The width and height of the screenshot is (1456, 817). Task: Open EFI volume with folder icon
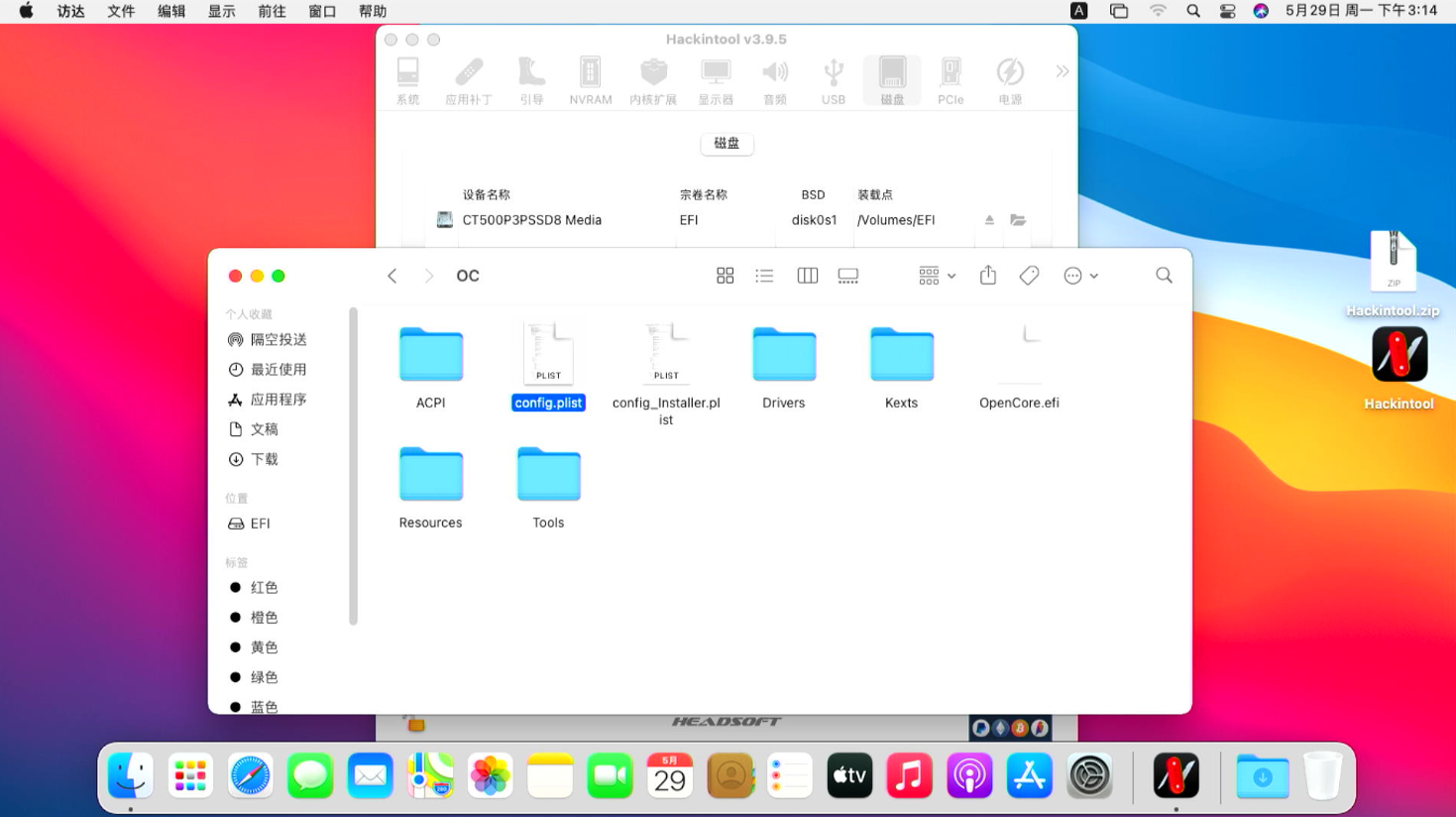tap(1018, 220)
